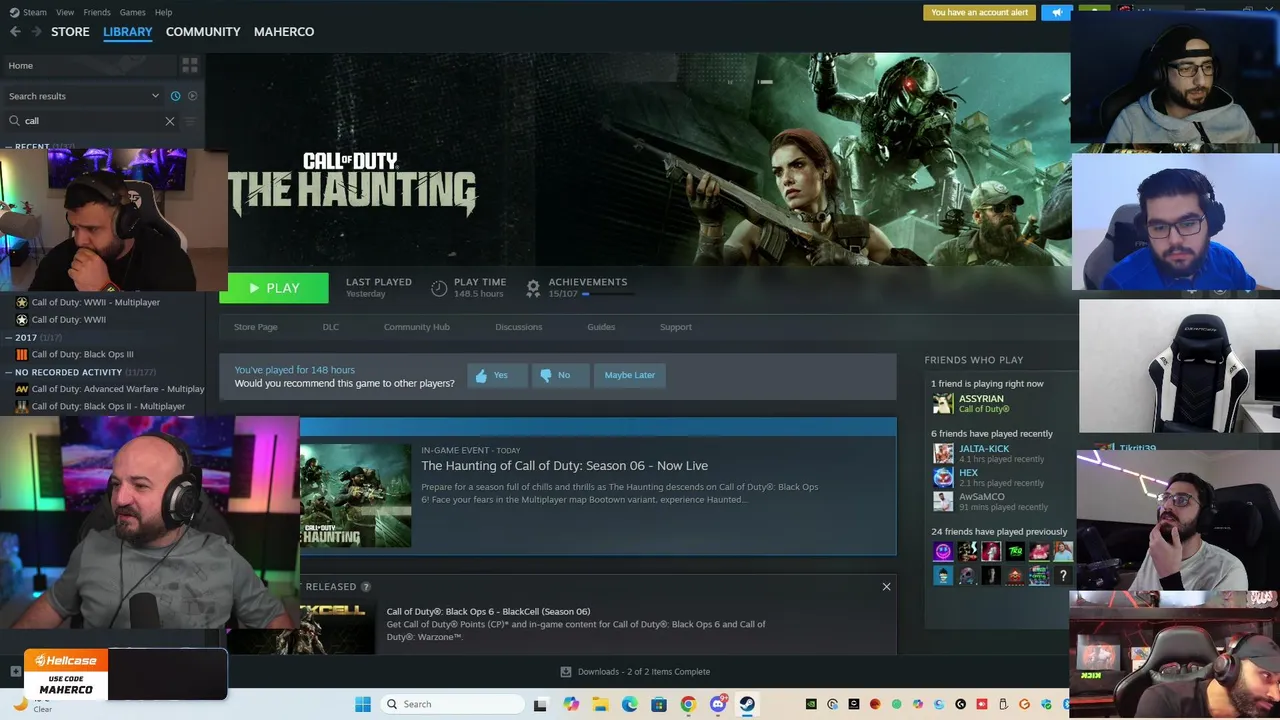Click the help icon next to RELEASED
Viewport: 1280px width, 720px height.
[366, 587]
